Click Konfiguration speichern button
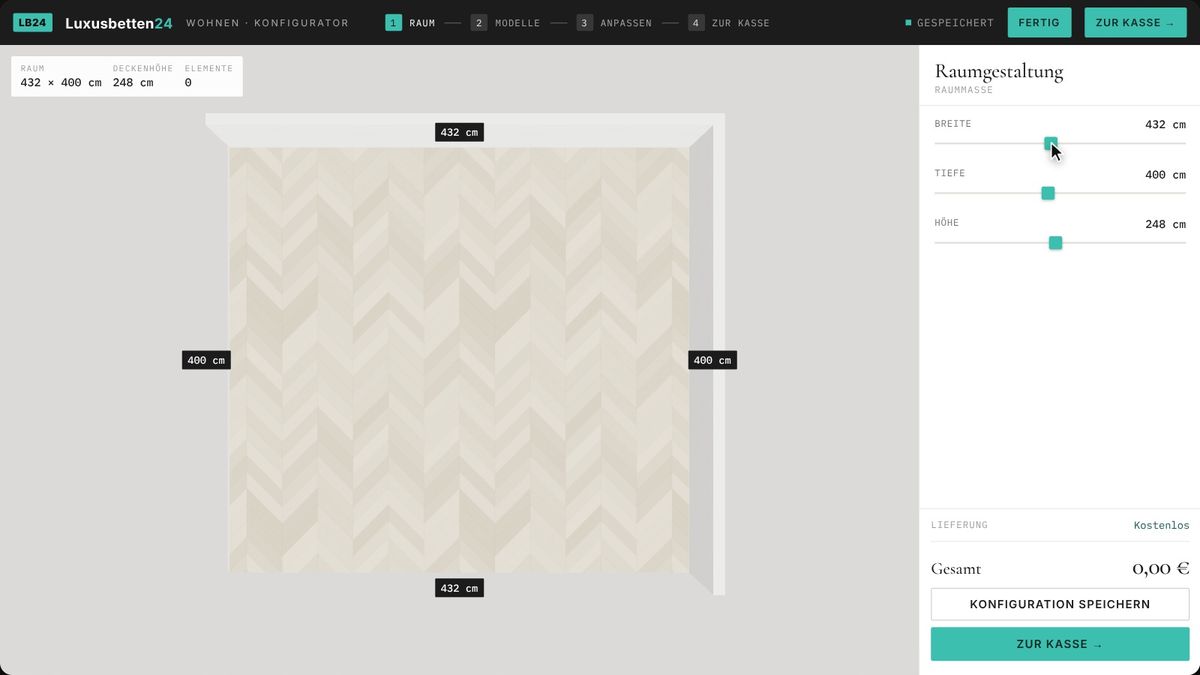 (1060, 604)
